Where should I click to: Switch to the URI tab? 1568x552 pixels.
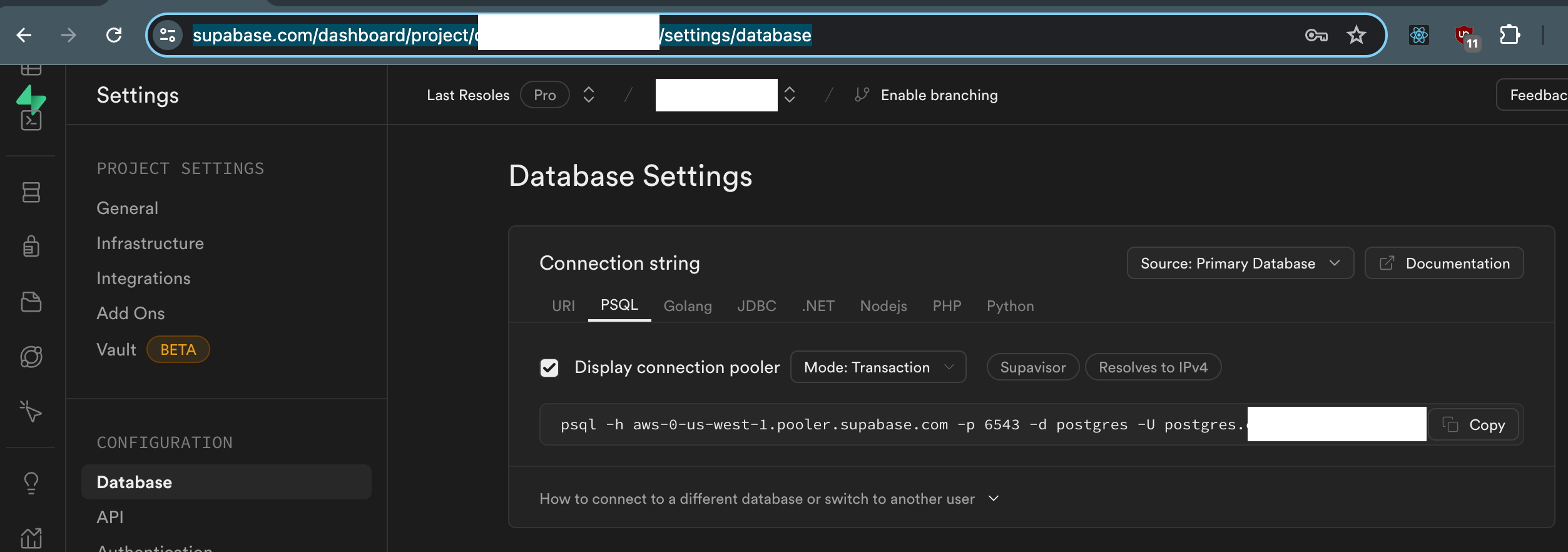pos(563,306)
